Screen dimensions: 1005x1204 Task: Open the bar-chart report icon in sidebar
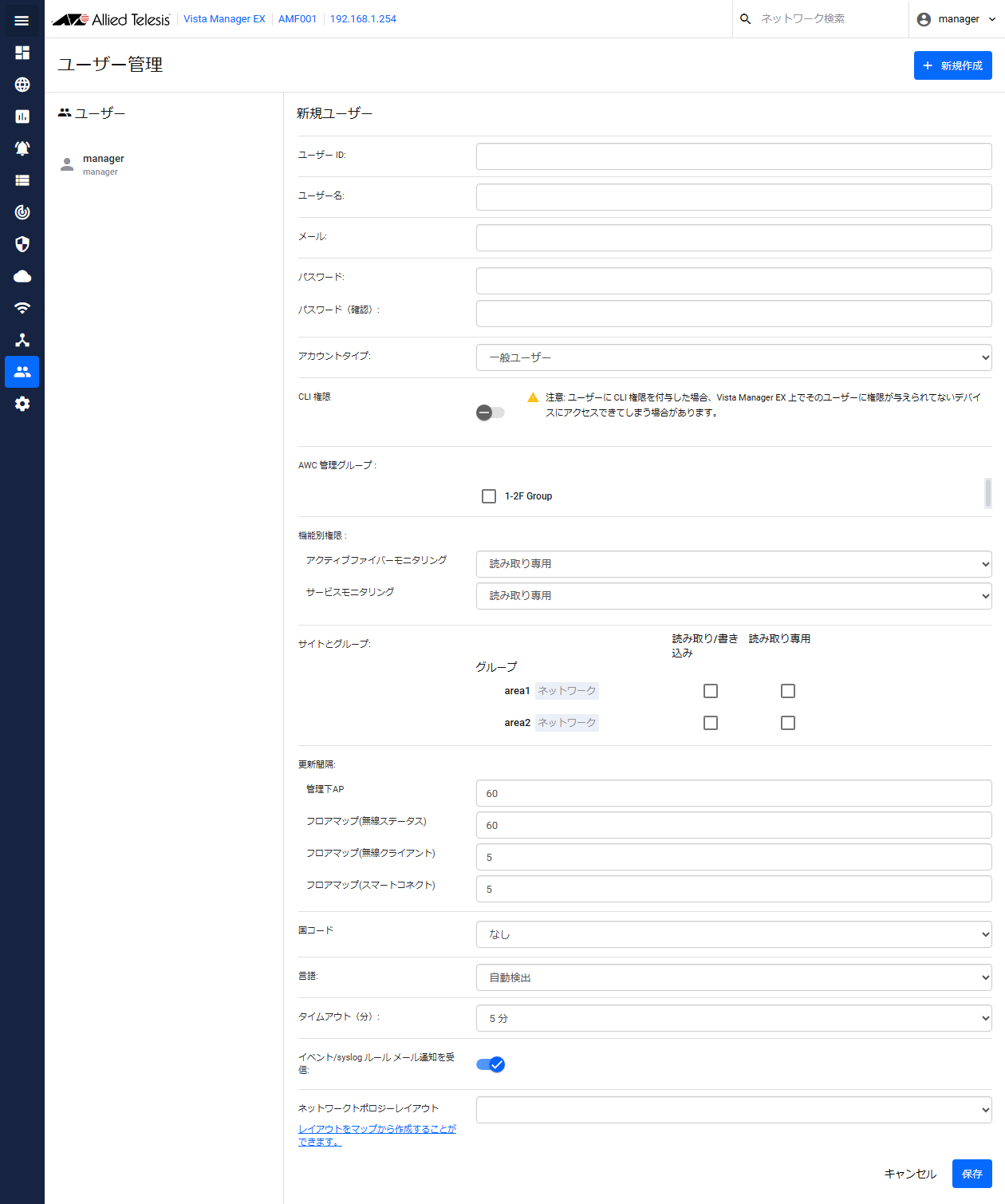[22, 116]
